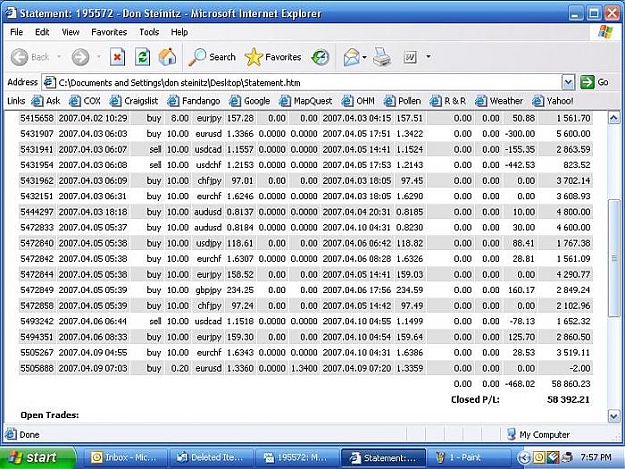Open the COX links bar shortcut
The width and height of the screenshot is (625, 469).
pos(85,101)
